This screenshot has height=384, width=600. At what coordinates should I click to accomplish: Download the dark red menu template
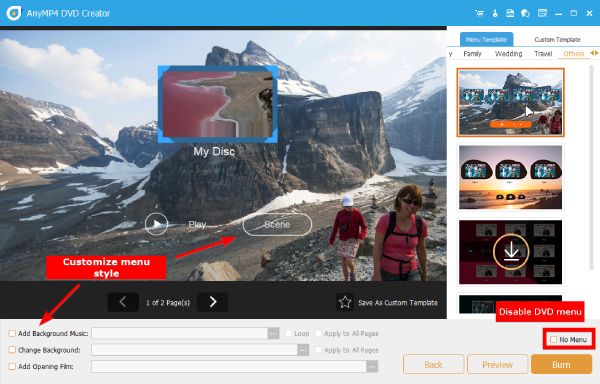coord(511,252)
